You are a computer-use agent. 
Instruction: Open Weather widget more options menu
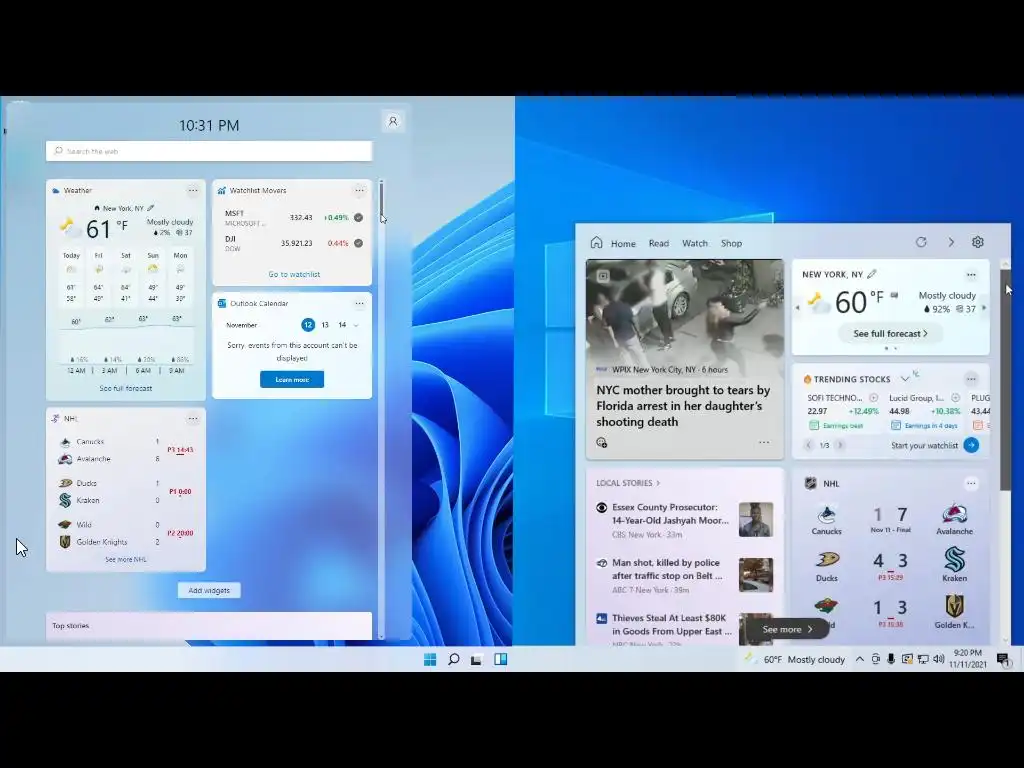tap(193, 191)
